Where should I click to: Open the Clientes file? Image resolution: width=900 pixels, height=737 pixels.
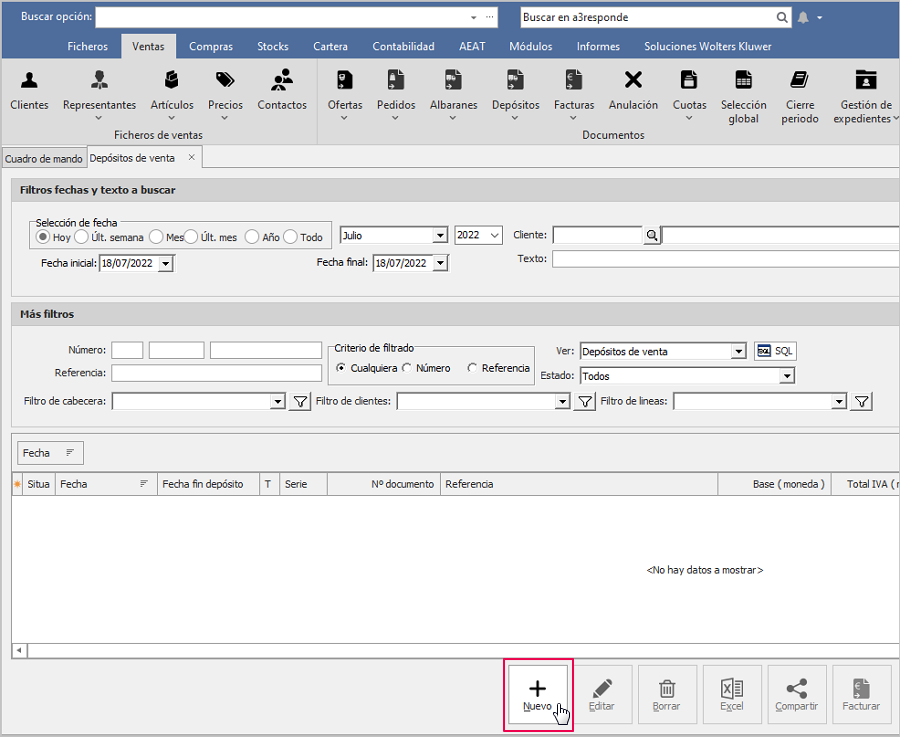pyautogui.click(x=29, y=91)
